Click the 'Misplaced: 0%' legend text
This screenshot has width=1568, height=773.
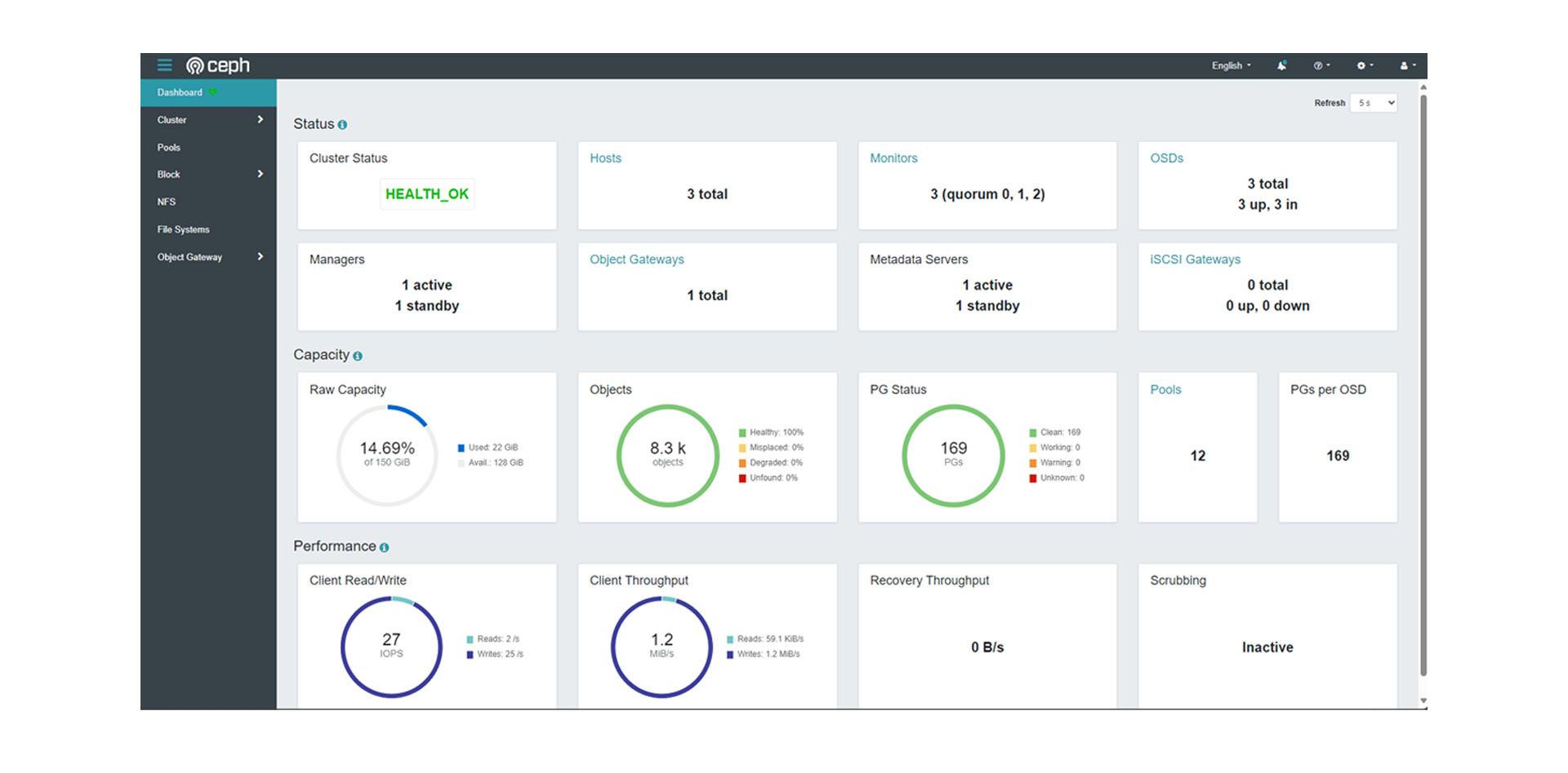pos(777,447)
